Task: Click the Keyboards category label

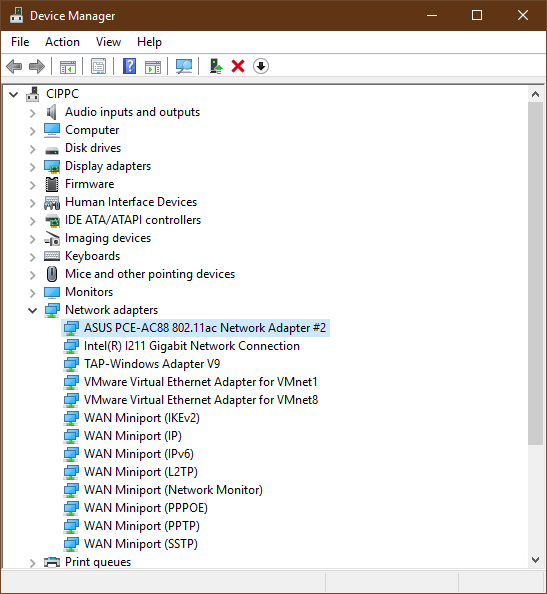Action: (92, 256)
